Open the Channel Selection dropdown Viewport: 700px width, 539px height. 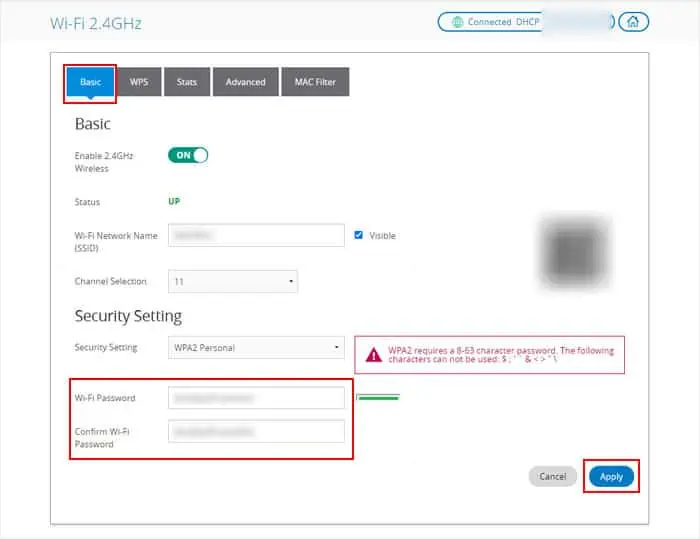pyautogui.click(x=233, y=281)
